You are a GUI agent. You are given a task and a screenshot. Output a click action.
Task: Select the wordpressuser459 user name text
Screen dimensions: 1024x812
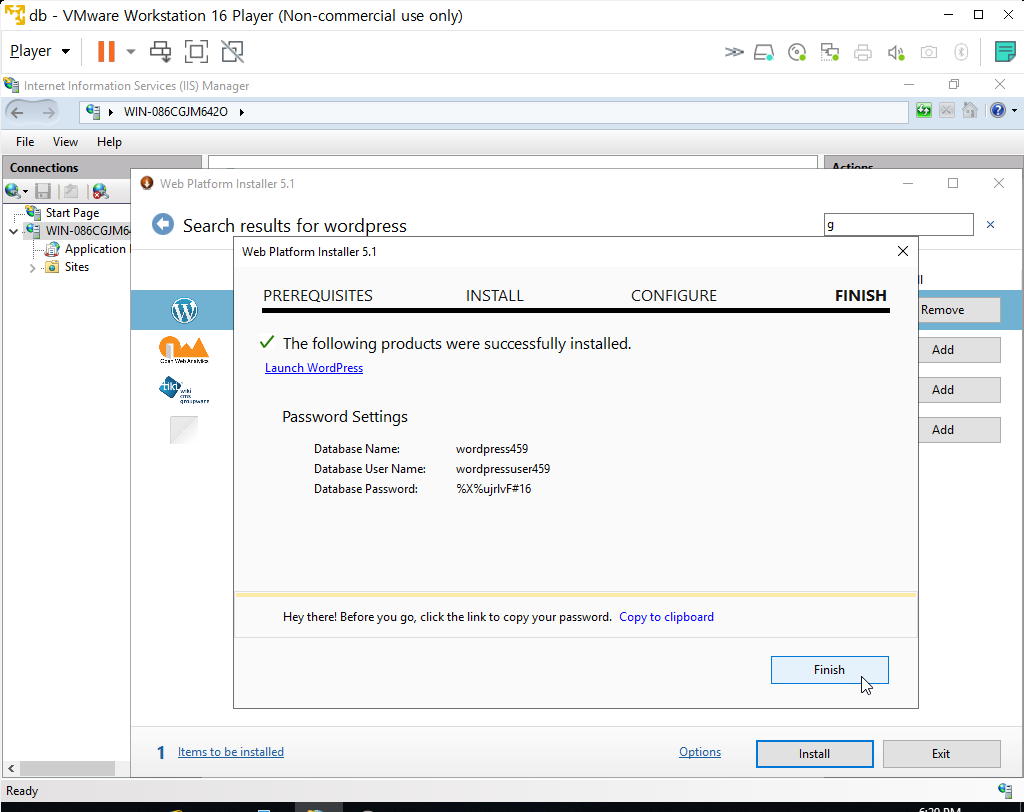click(x=503, y=469)
